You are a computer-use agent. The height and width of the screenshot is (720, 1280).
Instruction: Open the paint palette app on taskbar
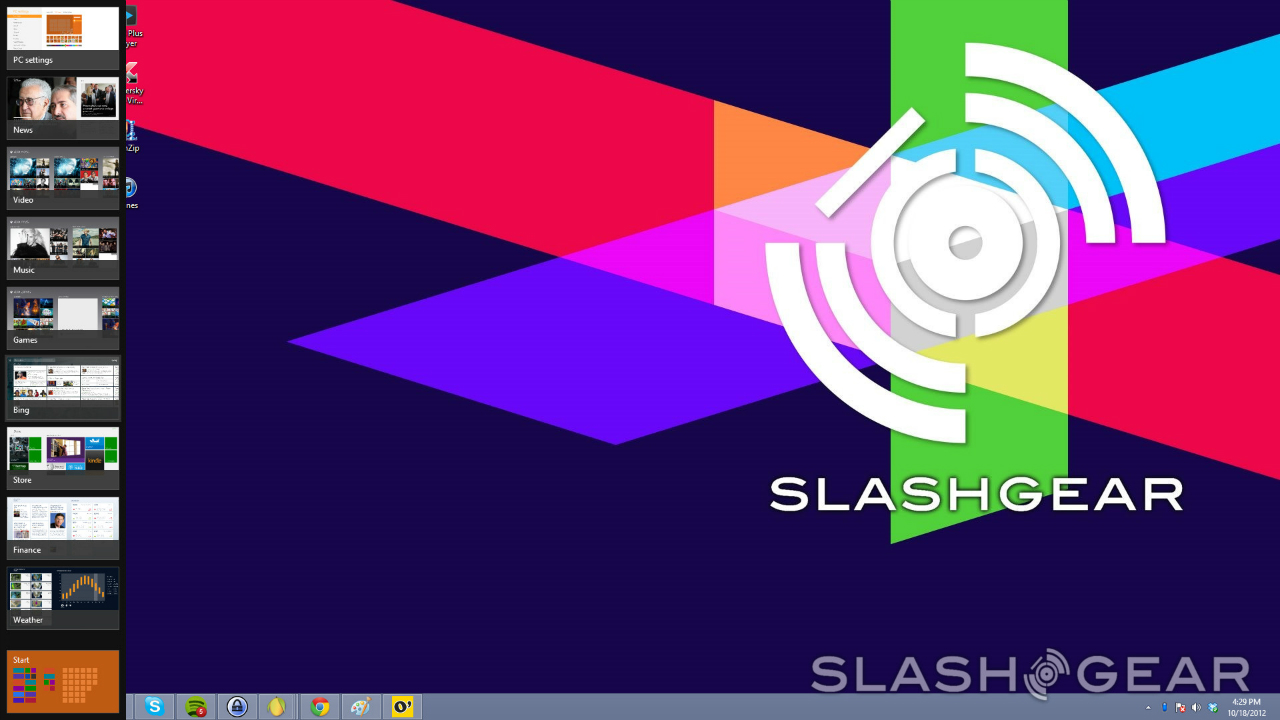click(x=361, y=707)
